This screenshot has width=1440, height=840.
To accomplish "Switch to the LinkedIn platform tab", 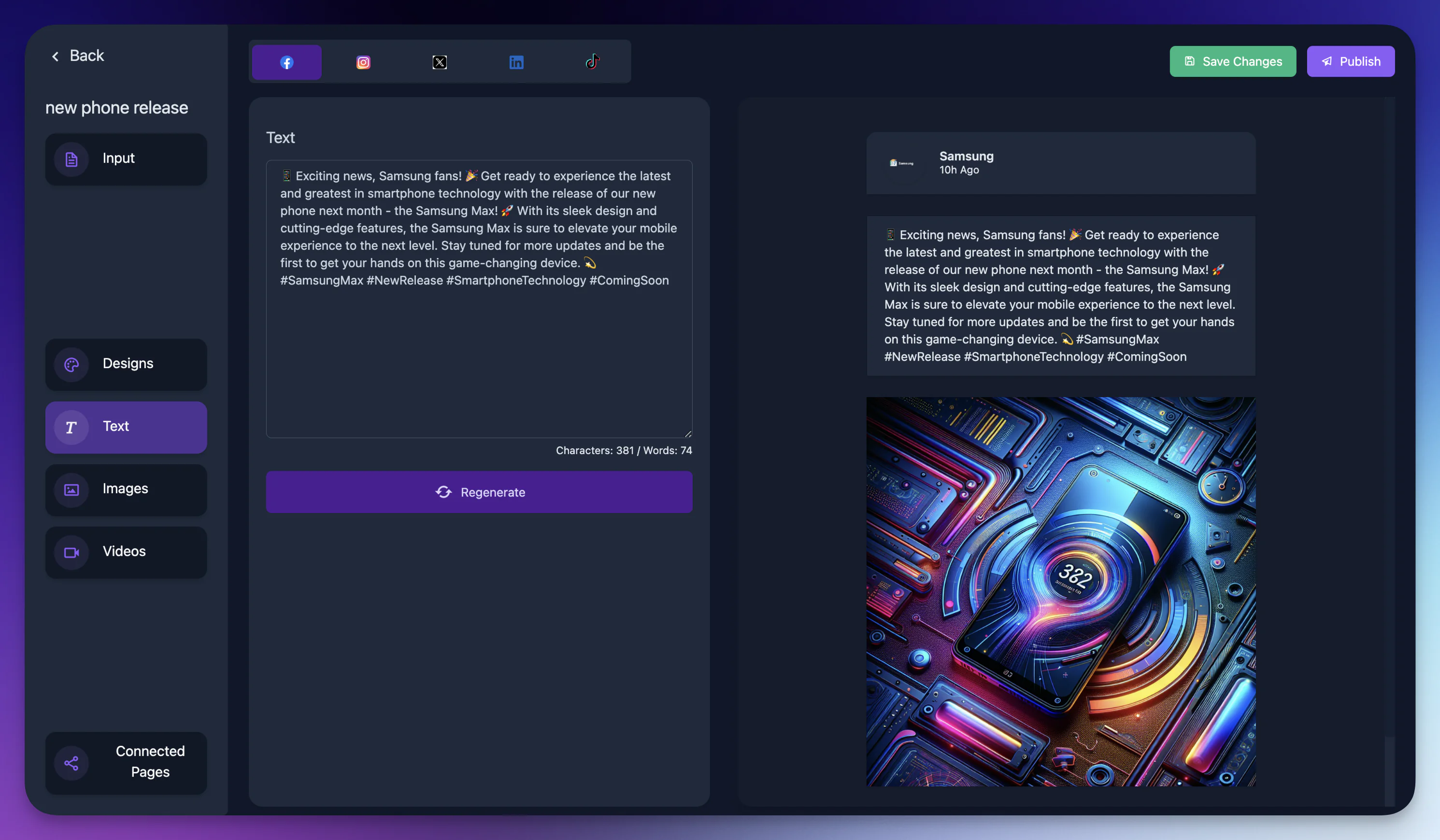I will pyautogui.click(x=516, y=62).
